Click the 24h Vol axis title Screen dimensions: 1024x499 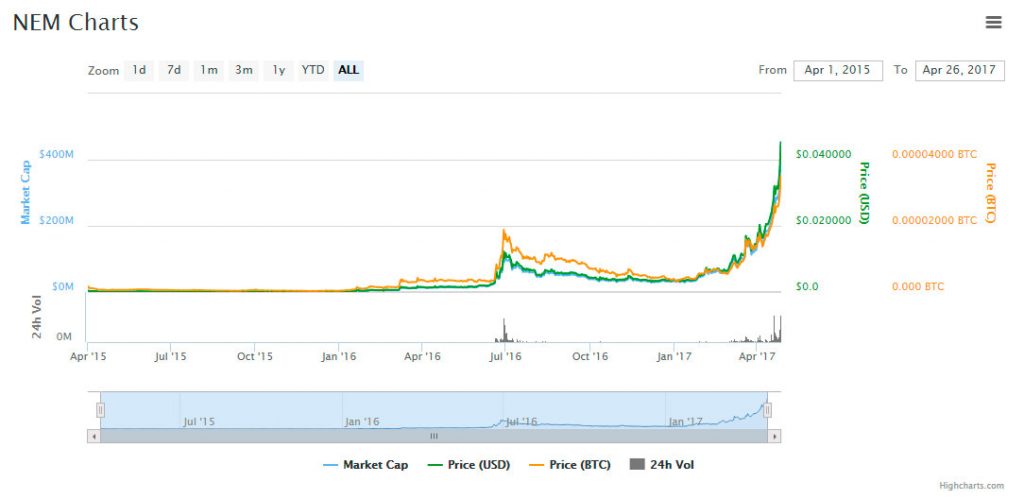click(37, 317)
